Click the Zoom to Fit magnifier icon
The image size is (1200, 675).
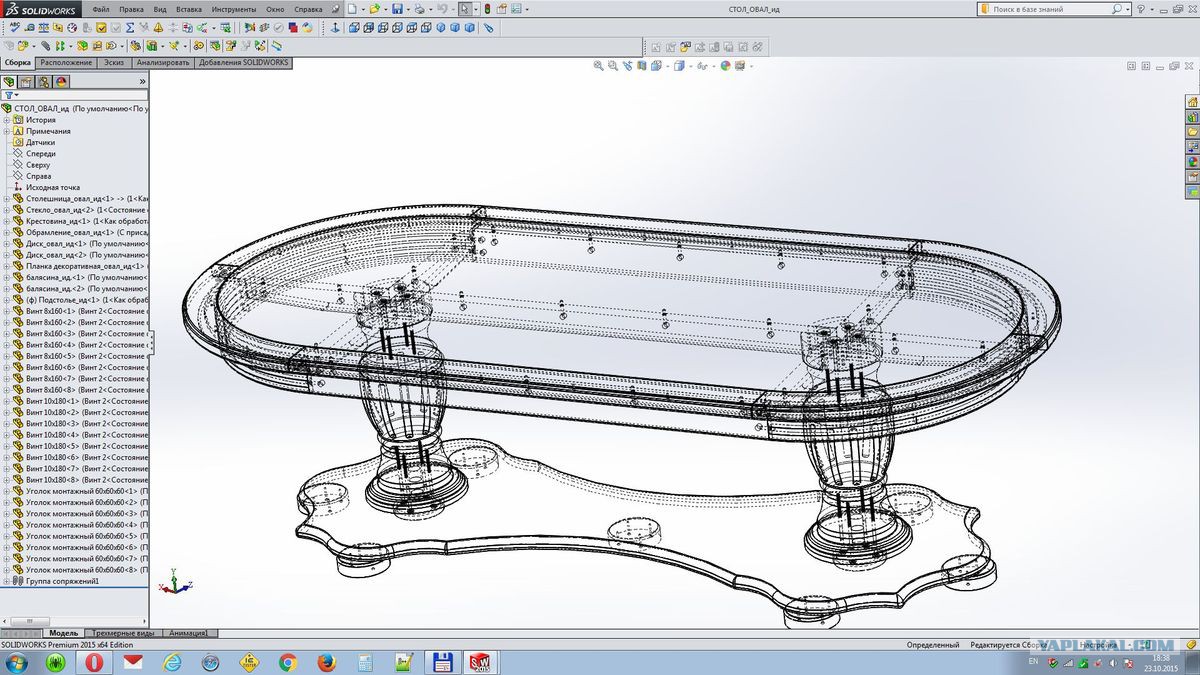(598, 66)
